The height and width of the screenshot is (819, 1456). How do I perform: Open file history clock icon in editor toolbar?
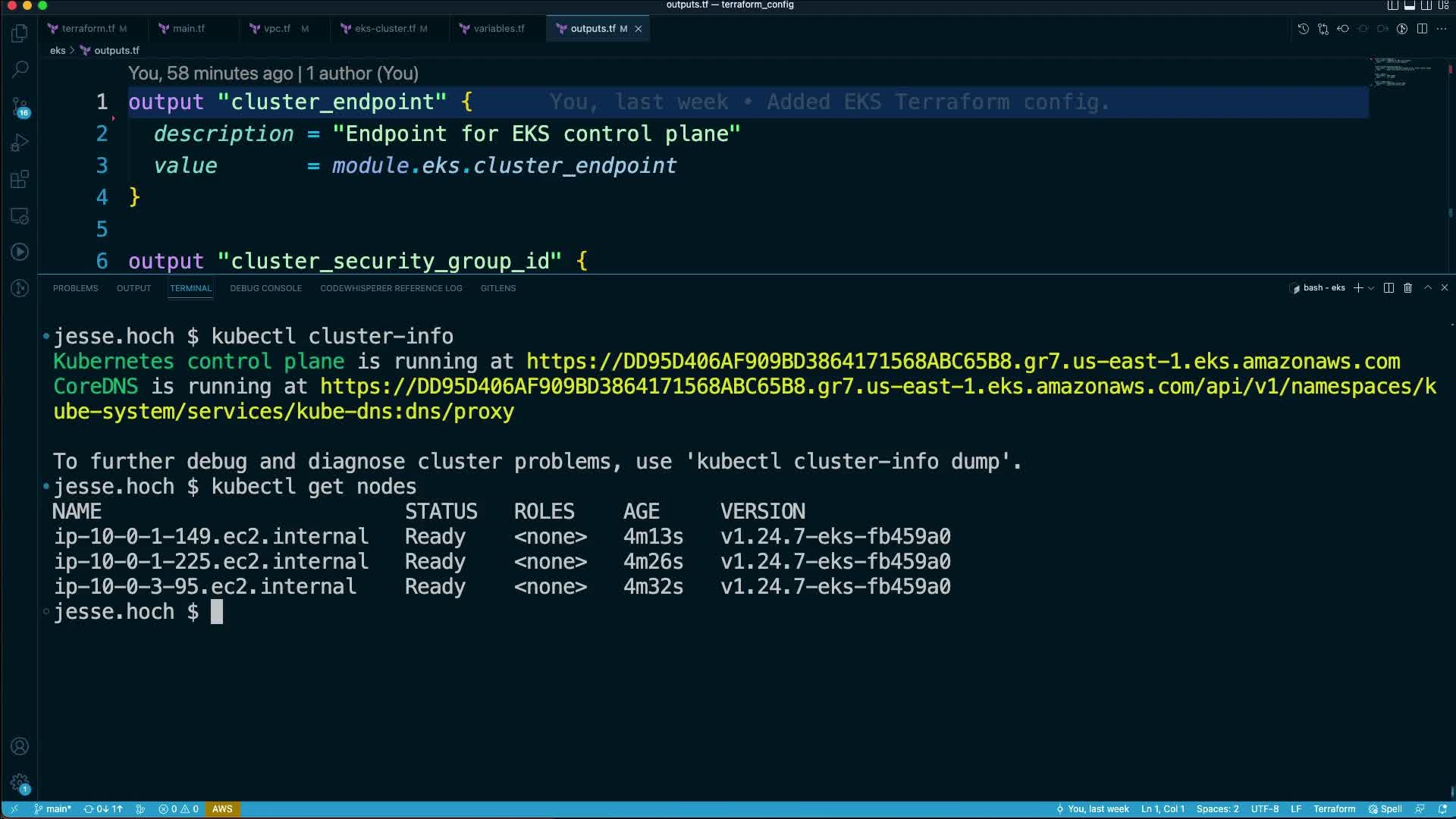(x=1303, y=29)
